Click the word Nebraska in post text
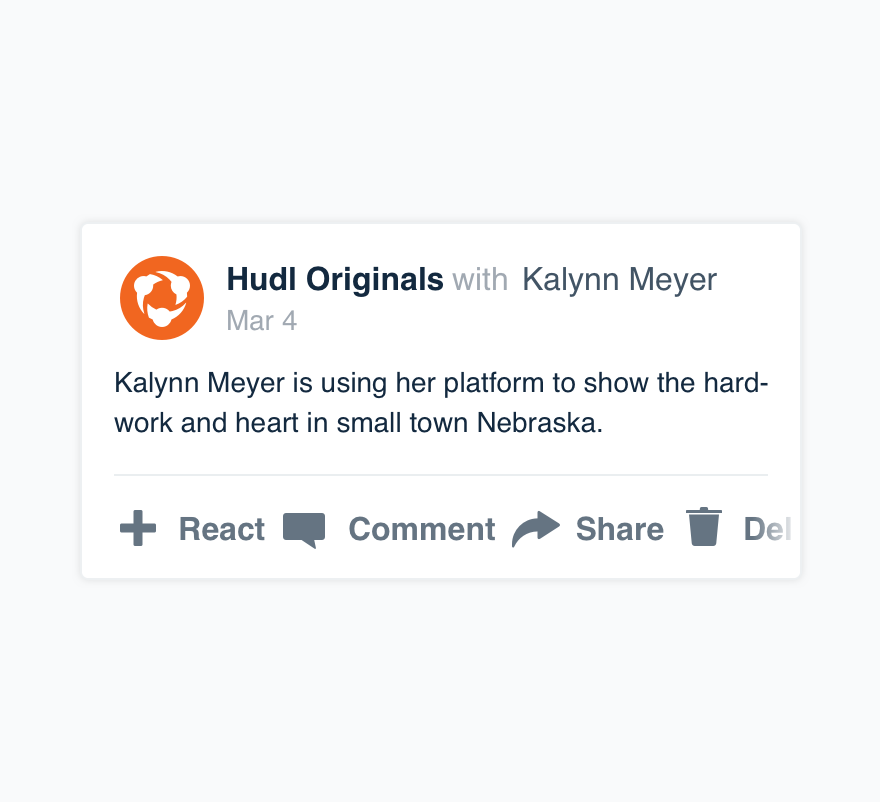The image size is (882, 802). [539, 423]
